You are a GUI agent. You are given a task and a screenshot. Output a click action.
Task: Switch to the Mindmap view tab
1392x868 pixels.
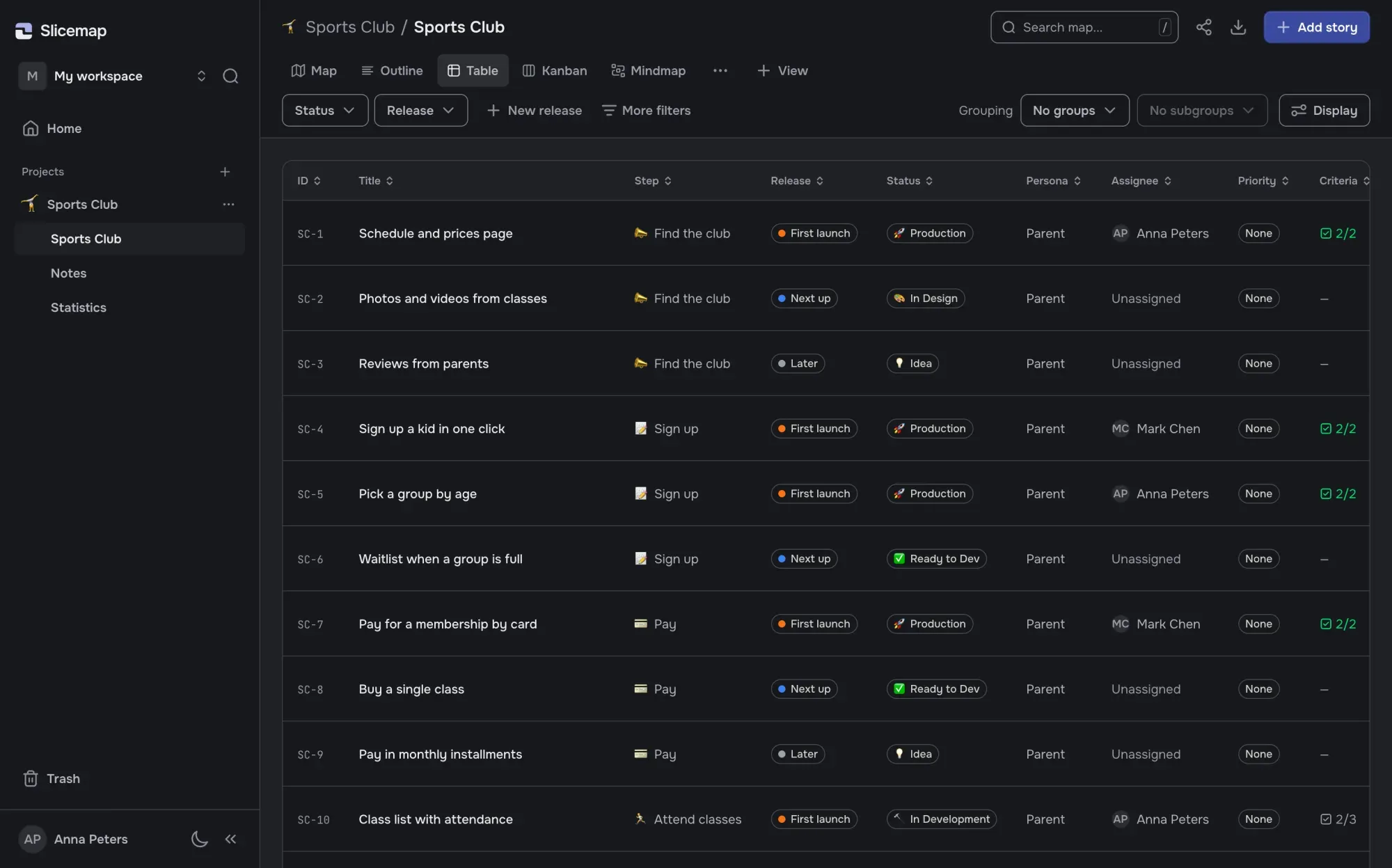(649, 70)
